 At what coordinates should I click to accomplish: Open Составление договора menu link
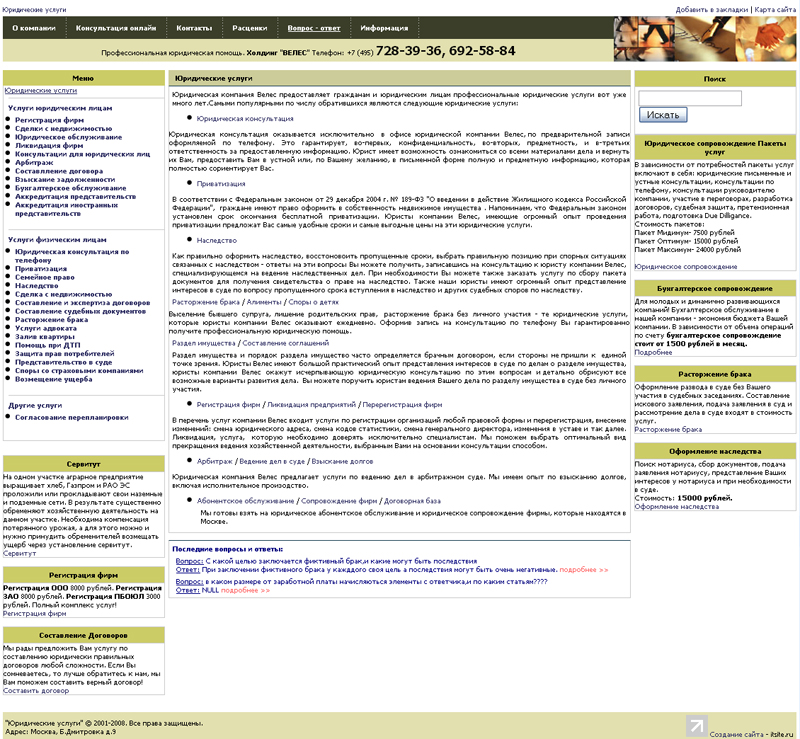tap(59, 171)
